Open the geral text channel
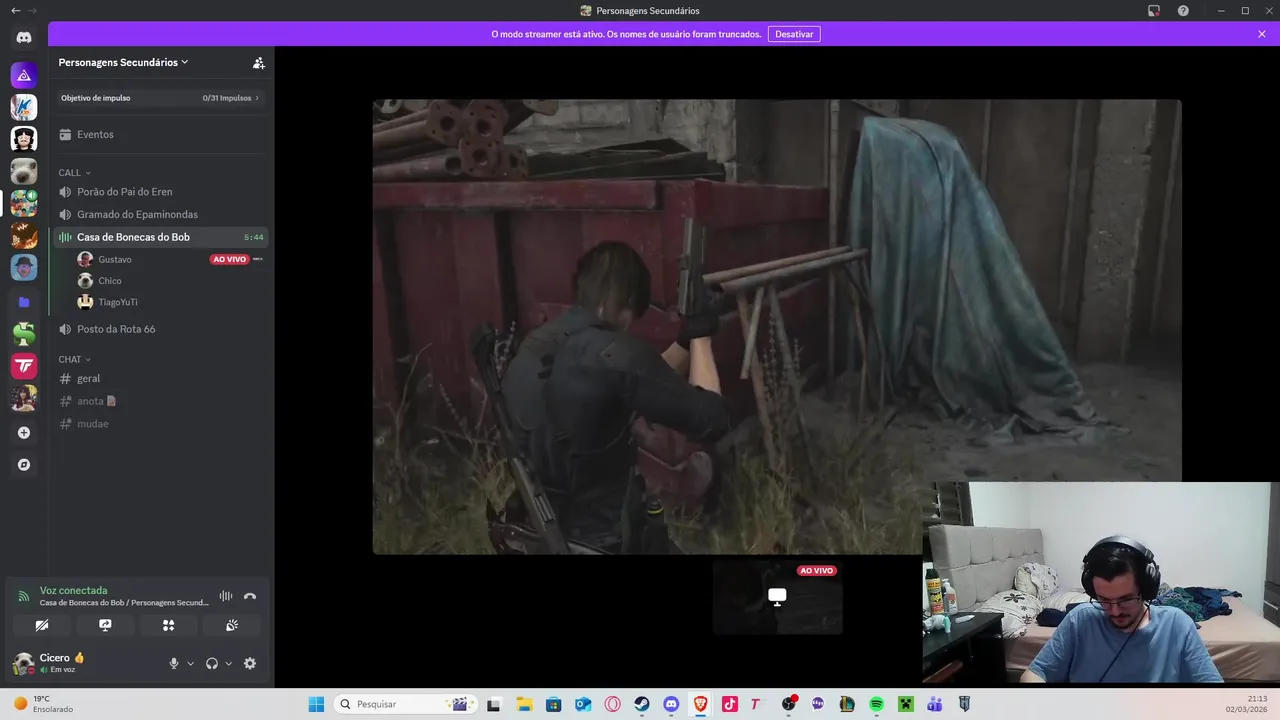1280x720 pixels. pos(160,379)
